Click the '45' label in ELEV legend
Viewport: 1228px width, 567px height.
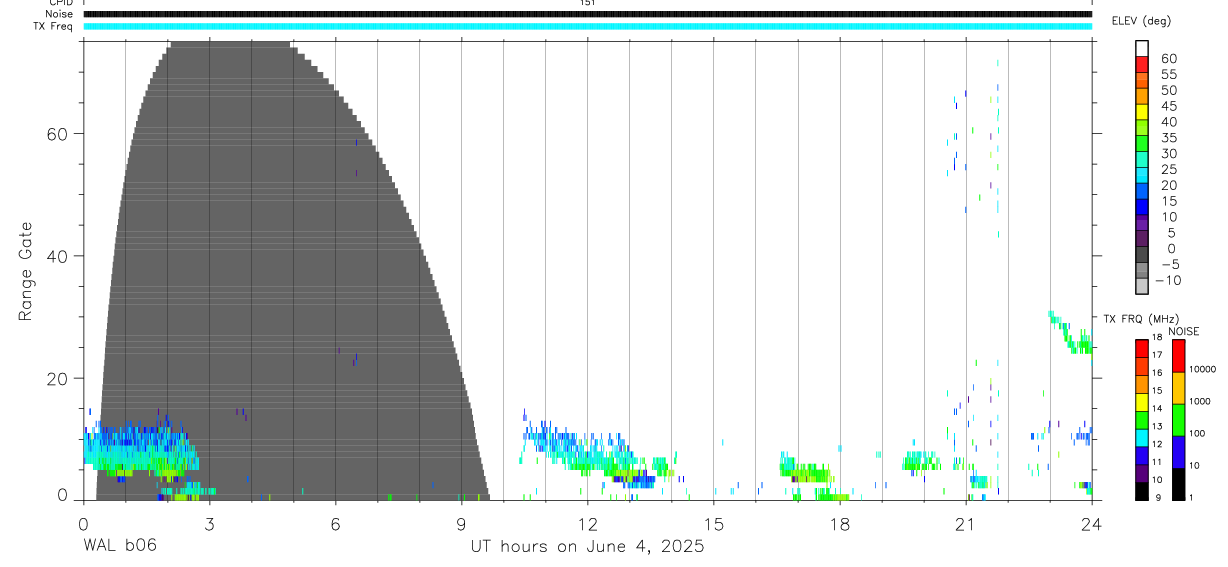coord(1168,106)
